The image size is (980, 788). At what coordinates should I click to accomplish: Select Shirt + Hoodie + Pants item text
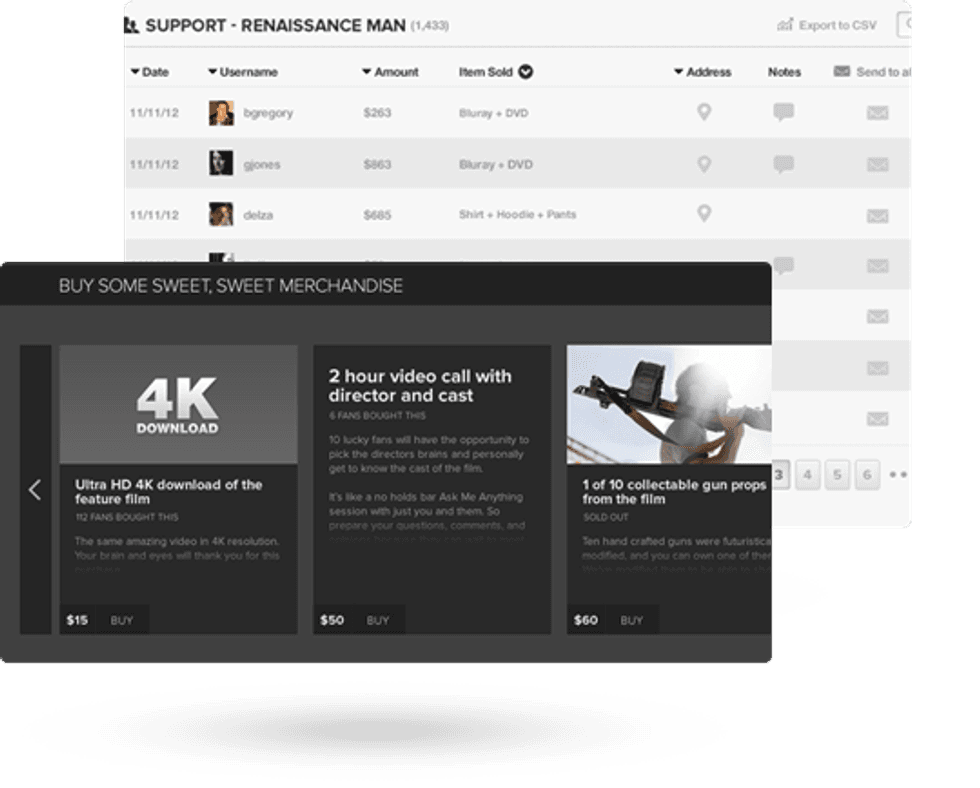(518, 214)
